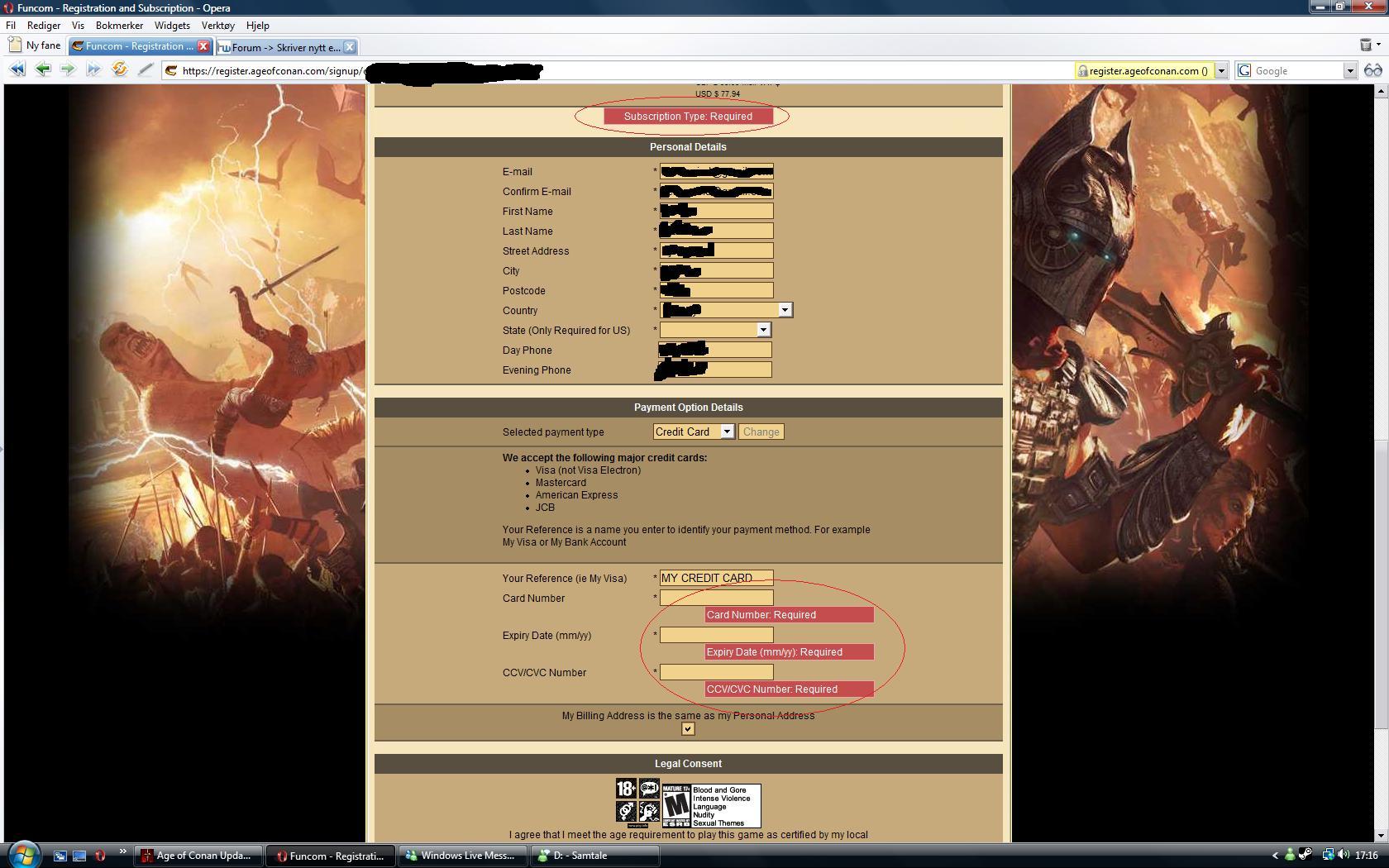The height and width of the screenshot is (868, 1389).
Task: Open the Hjelp menu
Action: pos(258,26)
